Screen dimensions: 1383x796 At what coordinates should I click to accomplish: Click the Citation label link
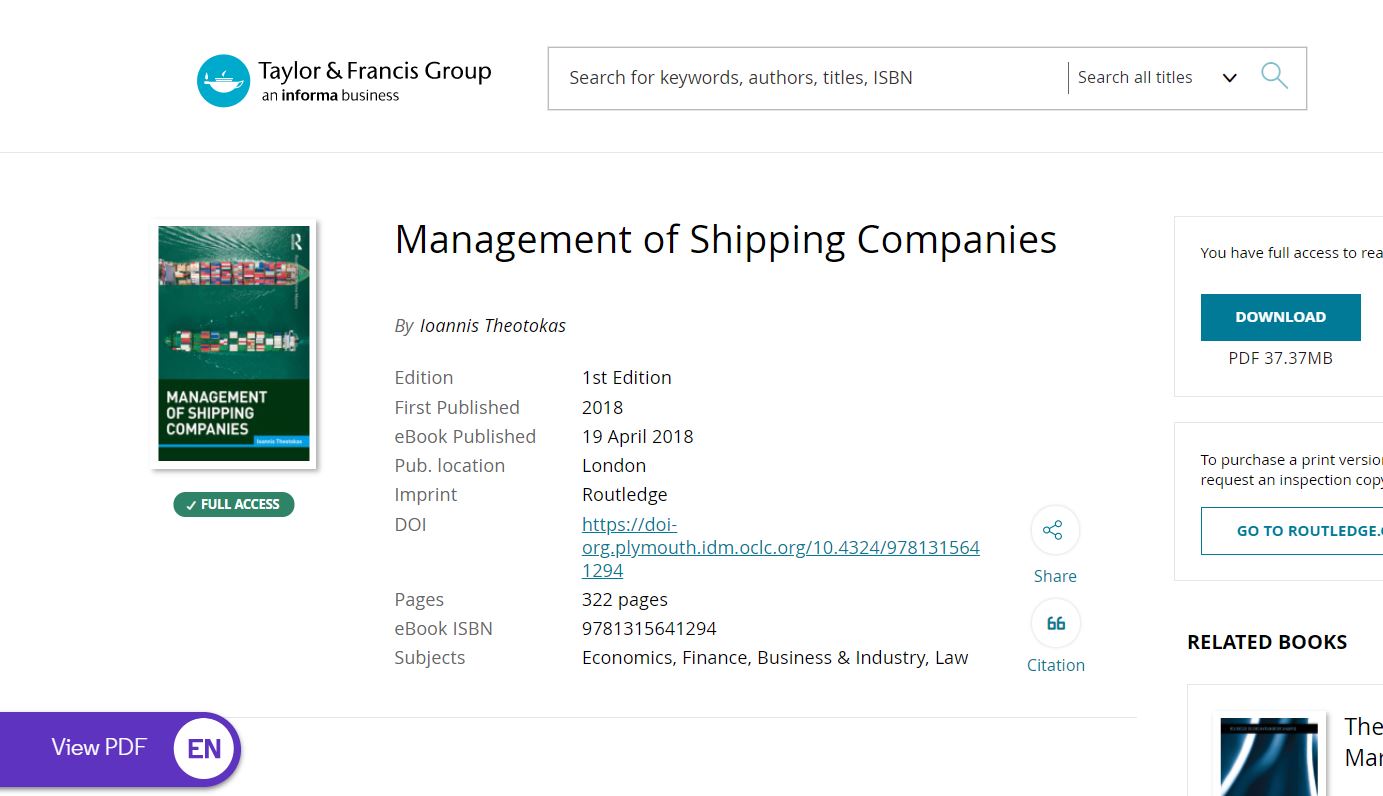(1055, 665)
